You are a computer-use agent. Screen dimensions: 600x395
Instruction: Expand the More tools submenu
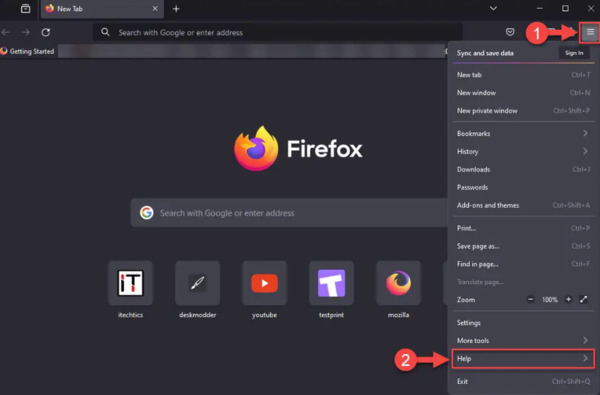[x=523, y=341]
